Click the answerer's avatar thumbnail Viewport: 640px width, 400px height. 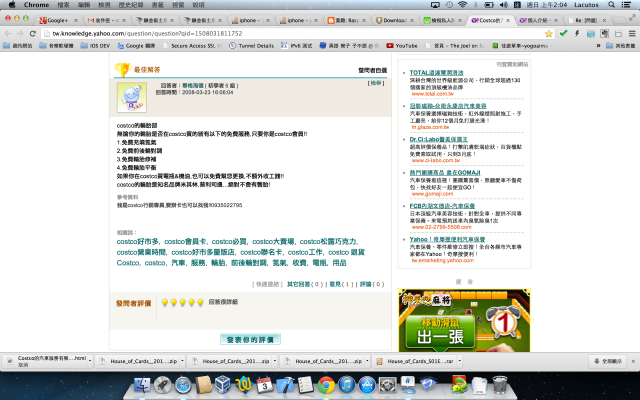tap(132, 97)
